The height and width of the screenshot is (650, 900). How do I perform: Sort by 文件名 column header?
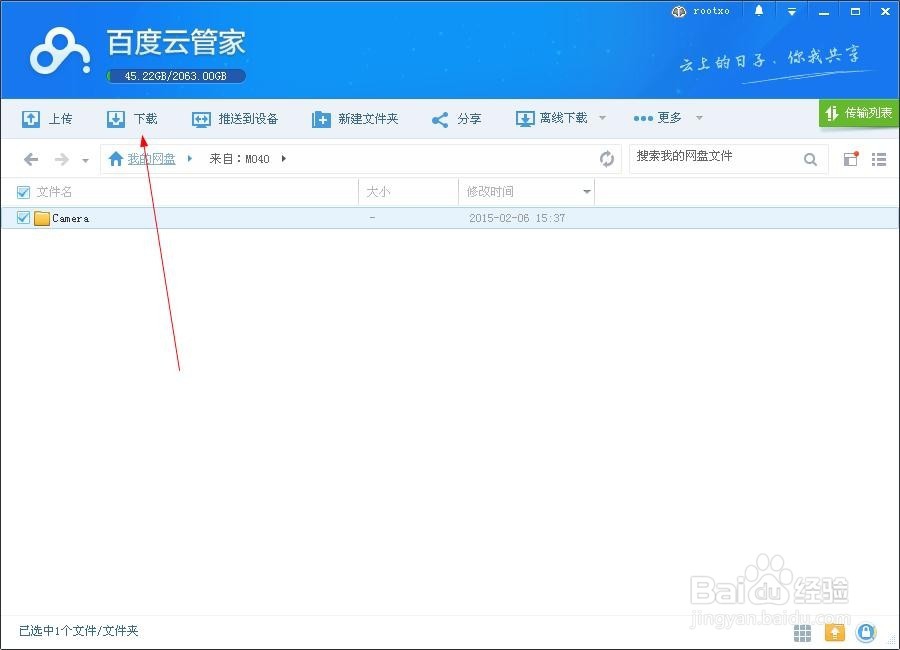coord(55,192)
